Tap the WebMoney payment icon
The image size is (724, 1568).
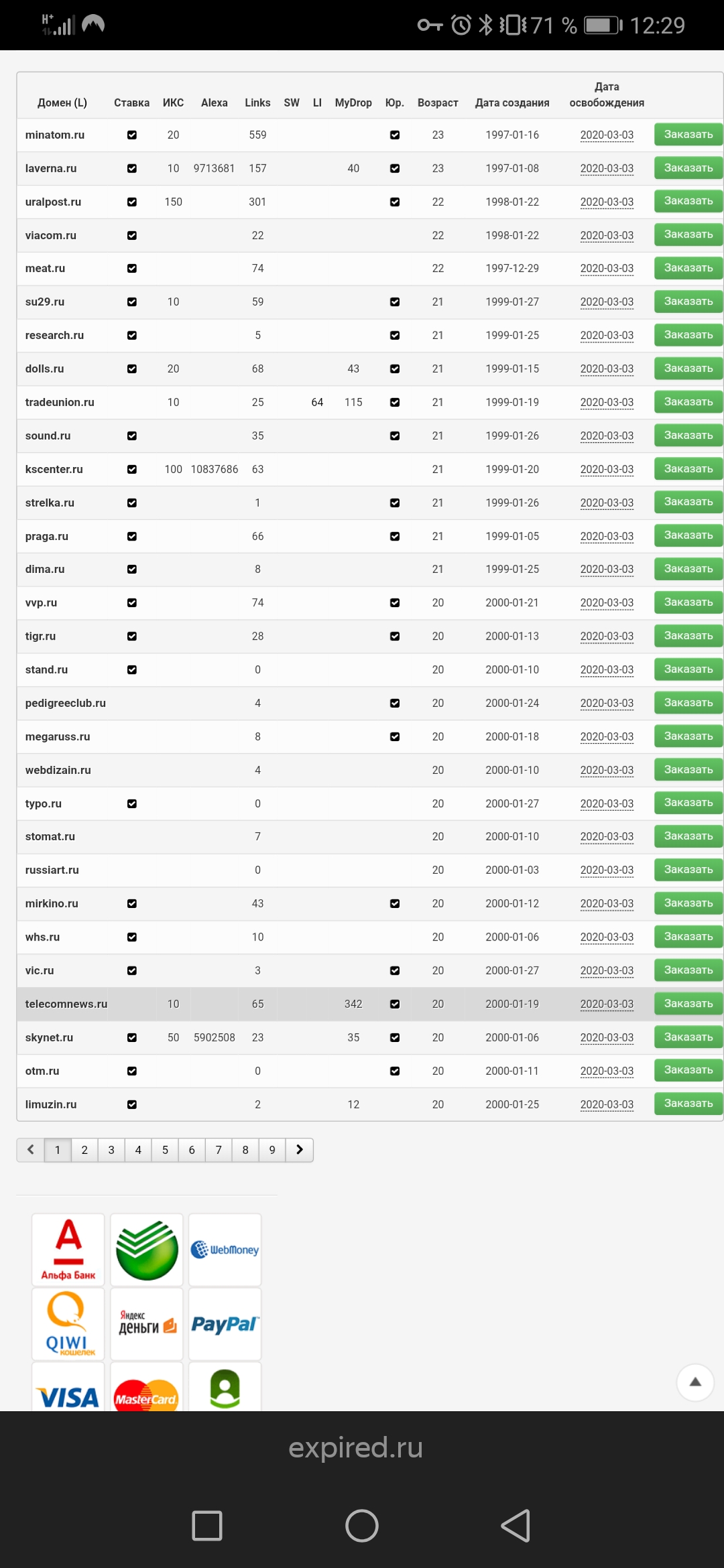pos(225,1249)
